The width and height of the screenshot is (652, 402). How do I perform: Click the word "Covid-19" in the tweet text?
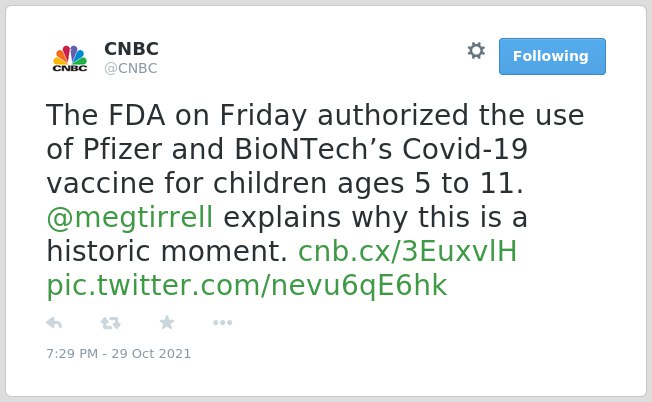(465, 149)
